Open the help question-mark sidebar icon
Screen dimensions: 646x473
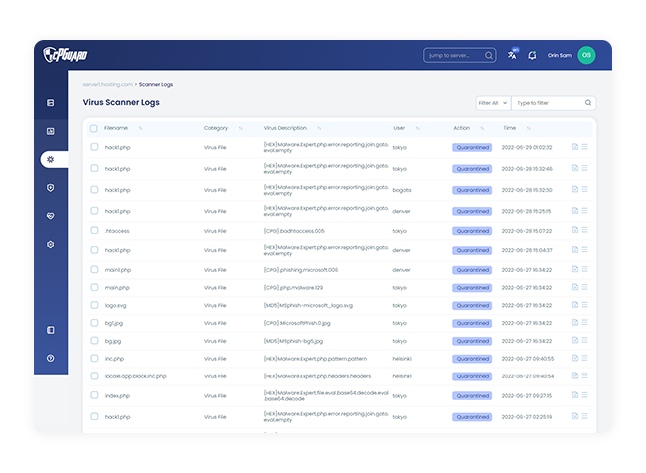pyautogui.click(x=50, y=358)
